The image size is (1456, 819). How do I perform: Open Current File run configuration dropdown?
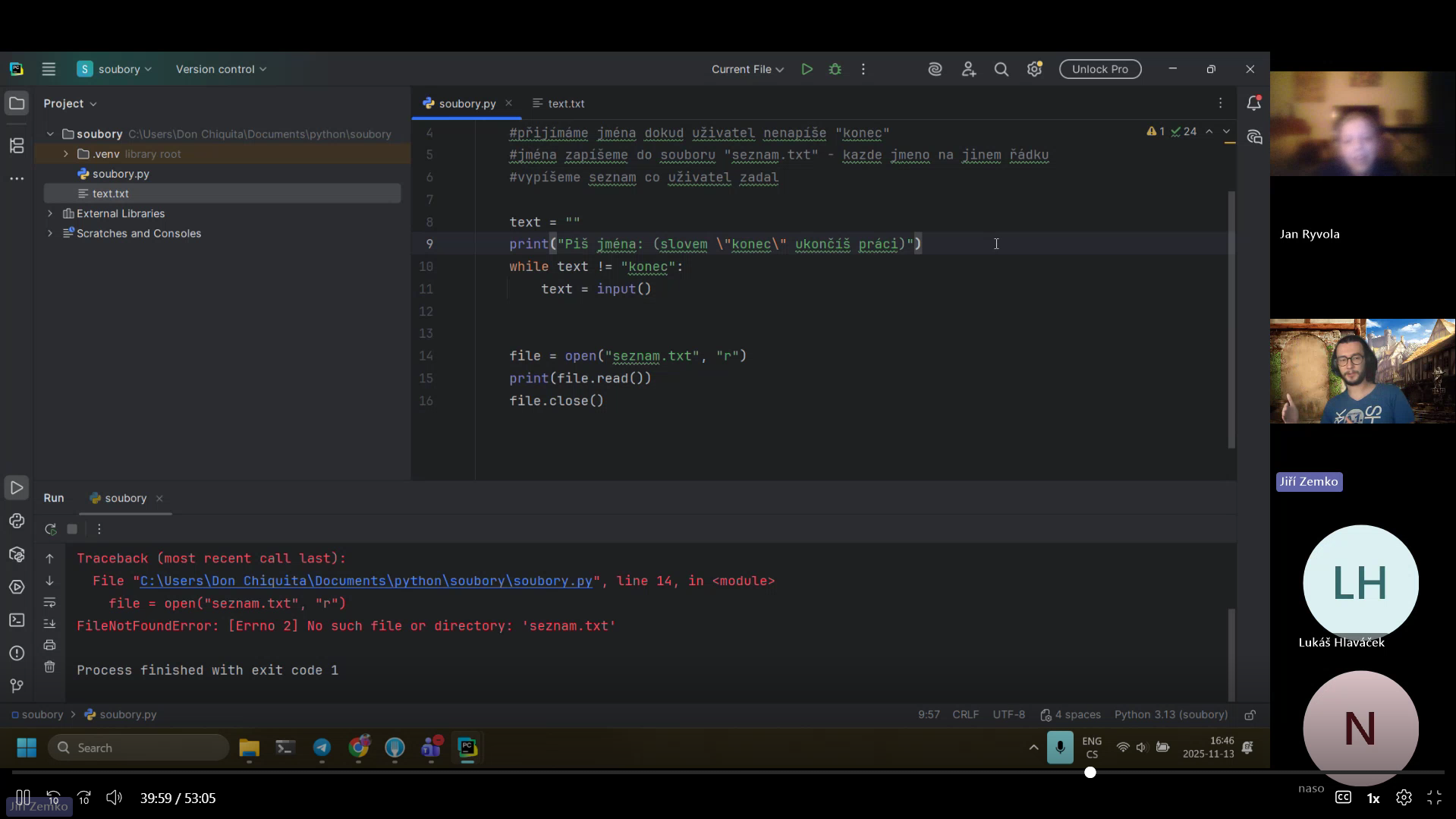click(x=747, y=69)
